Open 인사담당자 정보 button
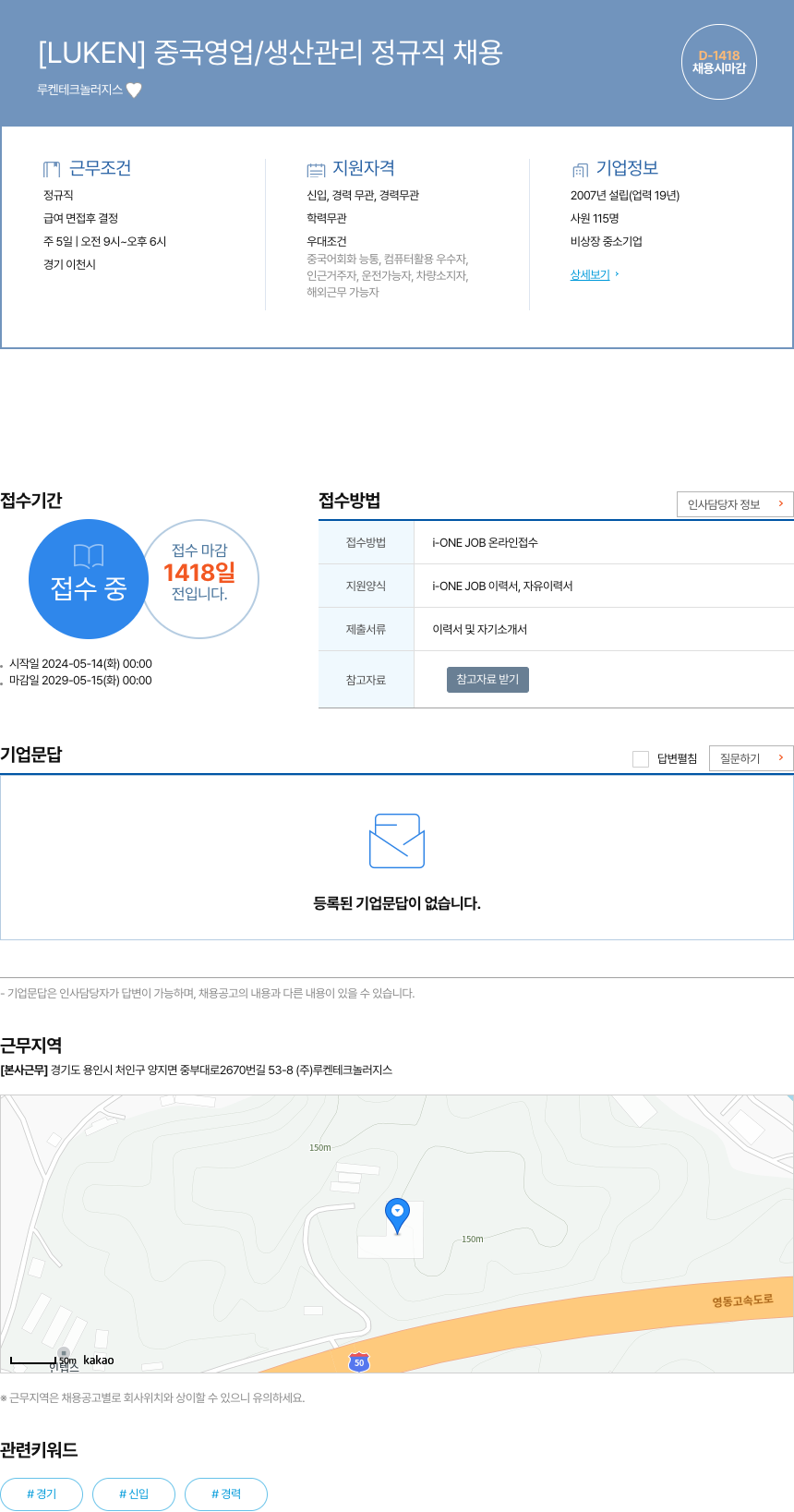Screen dimensions: 794x1512 735,504
